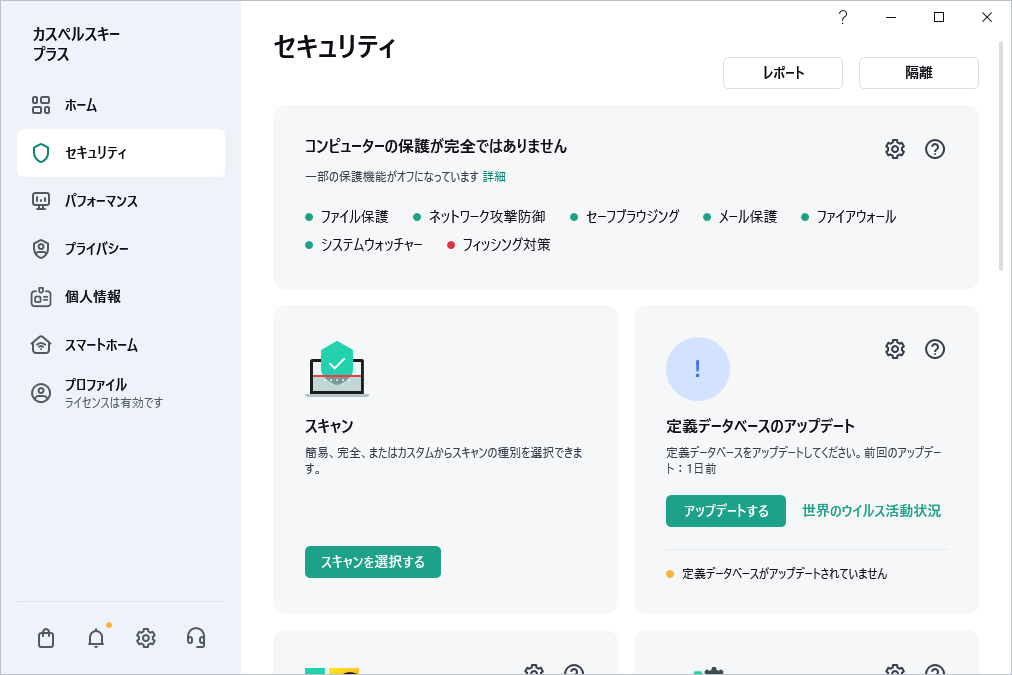Open the 詳細 link
1012x675 pixels.
click(494, 176)
